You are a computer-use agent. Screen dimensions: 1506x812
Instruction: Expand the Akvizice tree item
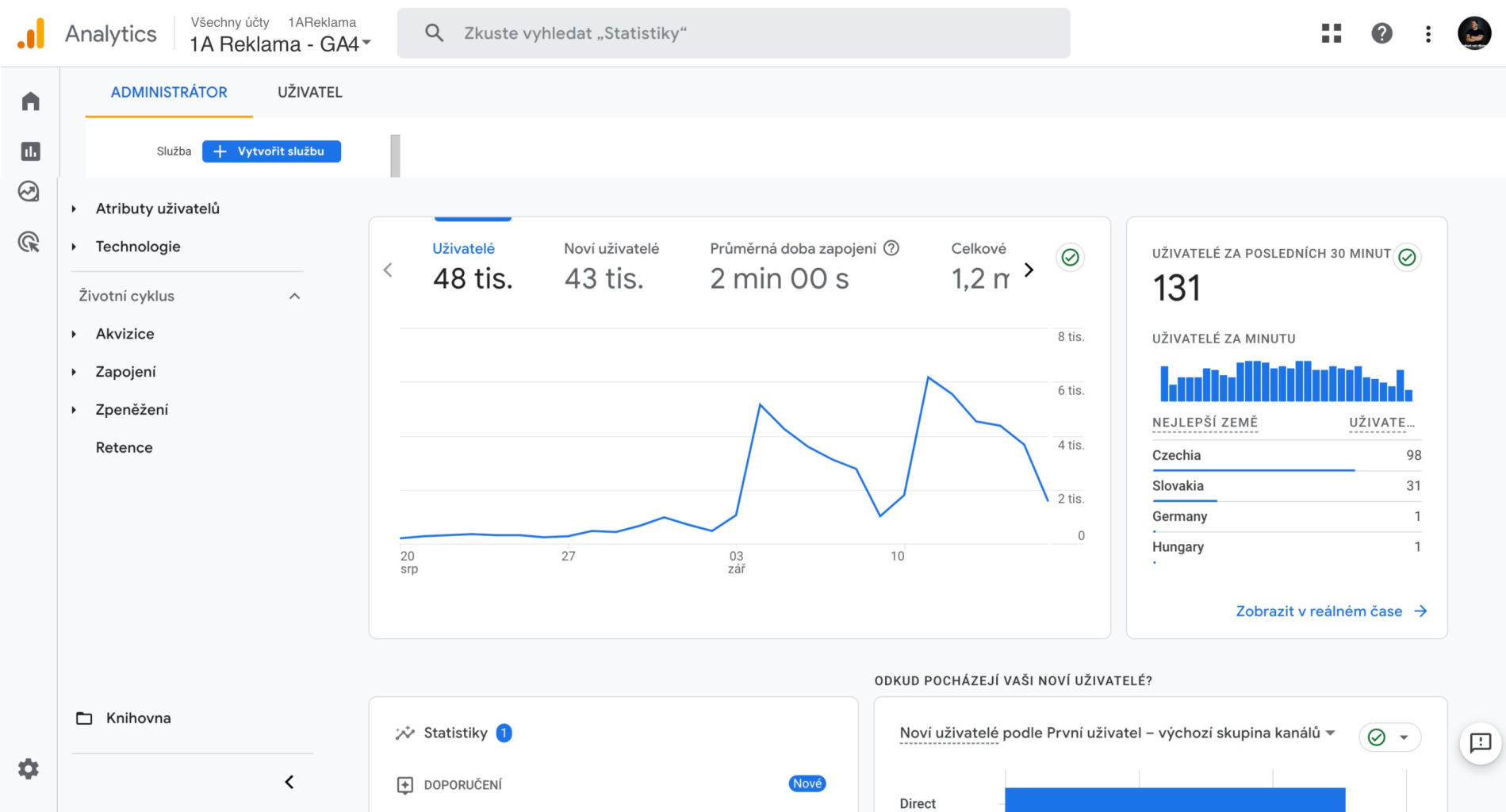coord(74,334)
